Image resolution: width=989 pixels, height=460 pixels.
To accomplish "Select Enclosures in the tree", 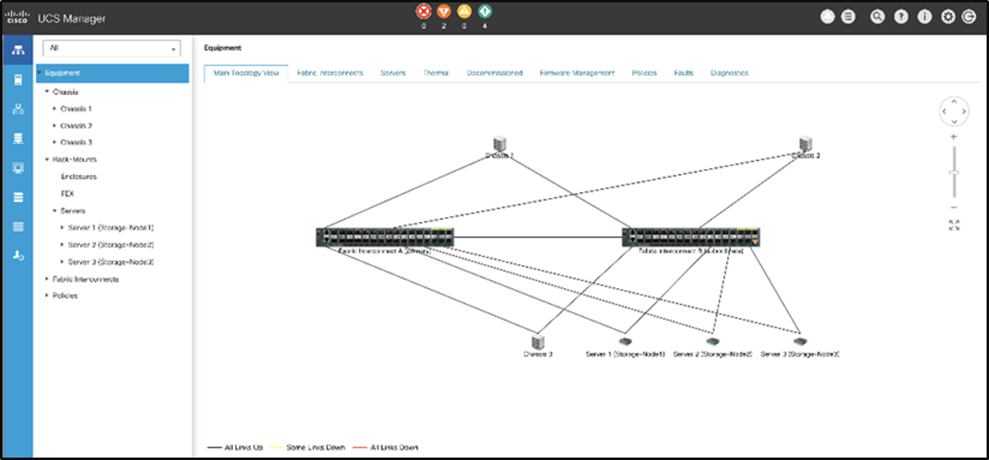I will pos(79,177).
